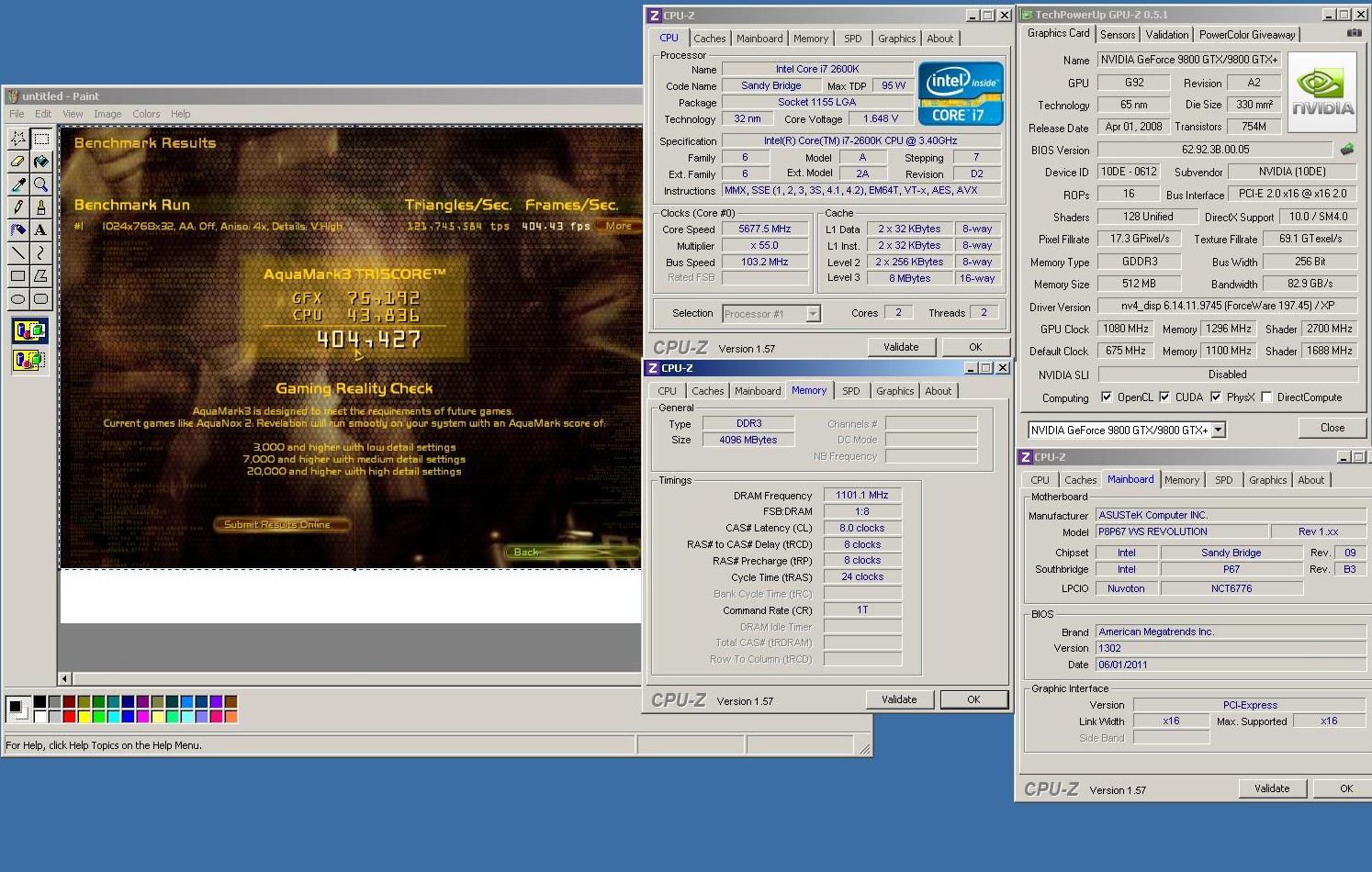
Task: Click the Paint status bar help text
Action: click(104, 745)
